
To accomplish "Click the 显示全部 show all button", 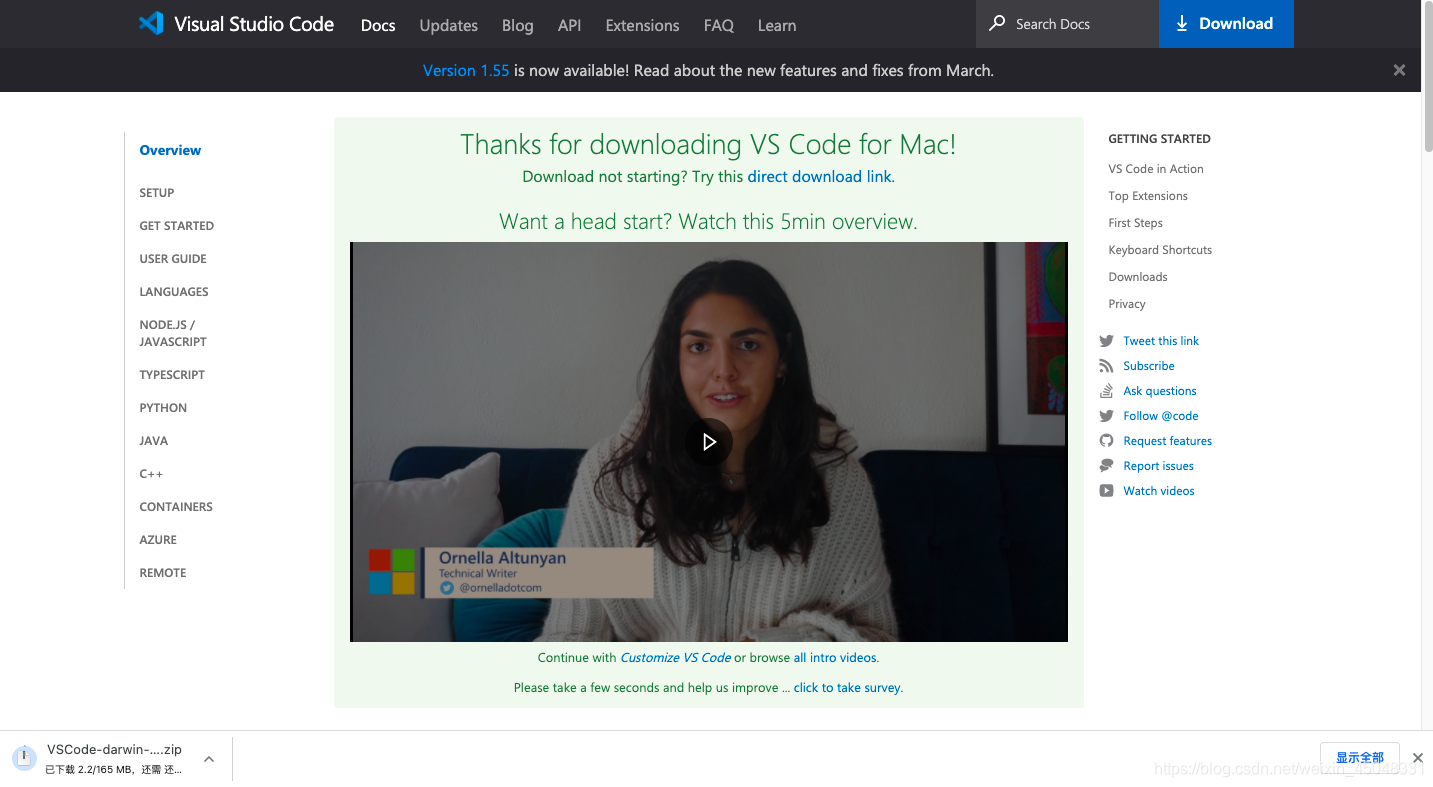I will (x=1360, y=757).
